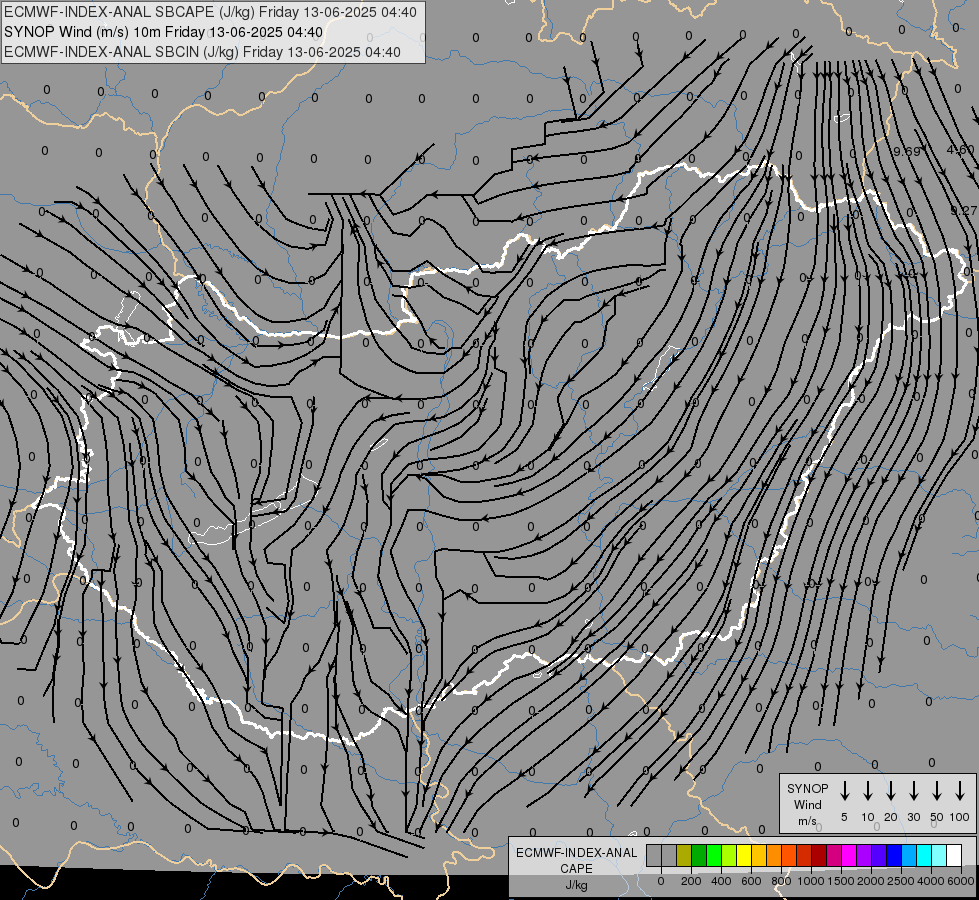Viewport: 979px width, 900px height.
Task: Click the 600 tick label in CAPE legend
Action: coord(751,881)
